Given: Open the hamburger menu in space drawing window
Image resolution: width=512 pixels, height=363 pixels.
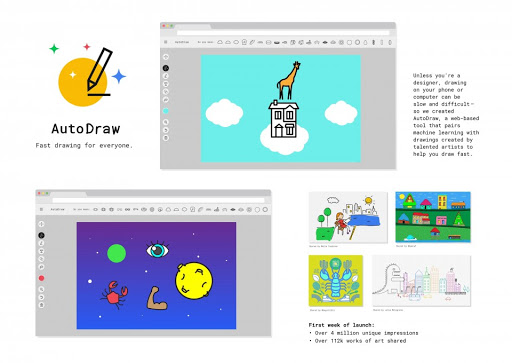Looking at the screenshot, I should tap(41, 210).
